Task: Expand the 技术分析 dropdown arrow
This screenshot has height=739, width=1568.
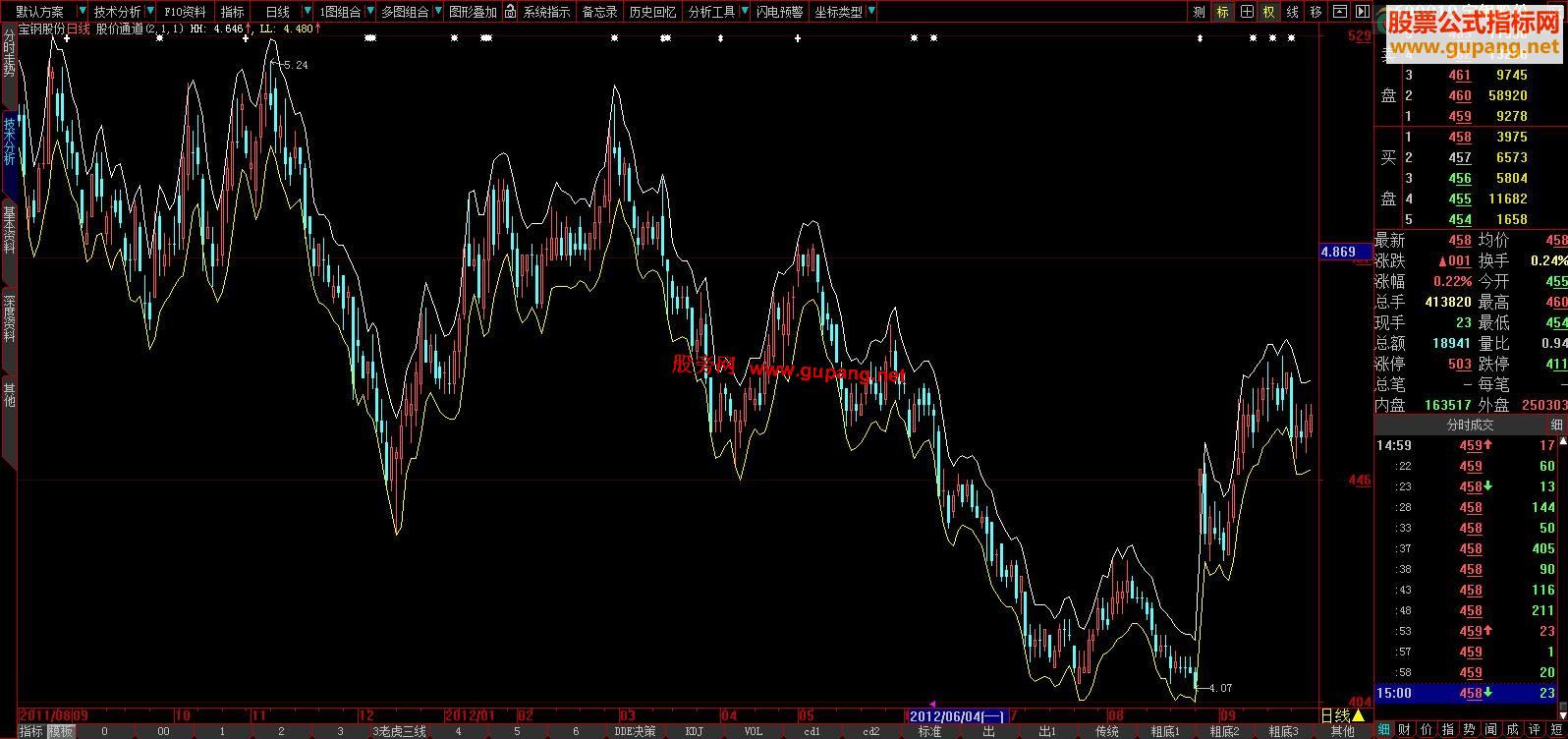Action: click(x=150, y=12)
